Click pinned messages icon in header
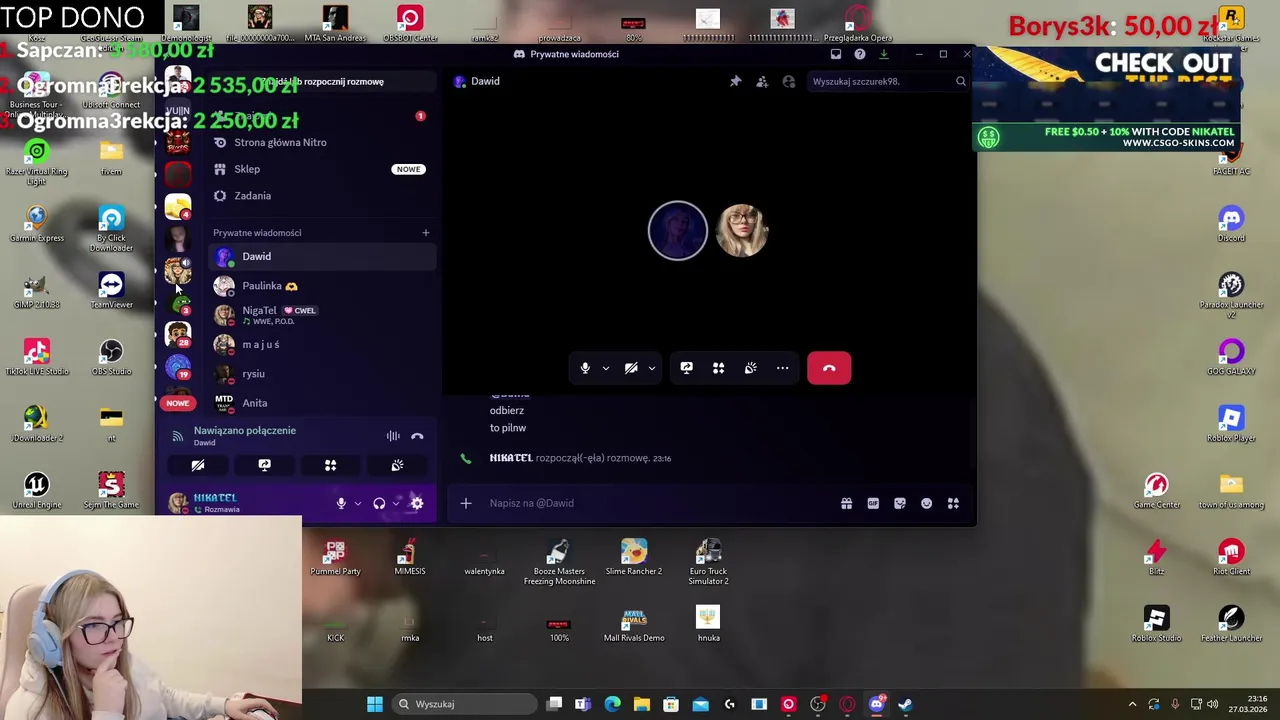 coord(735,81)
